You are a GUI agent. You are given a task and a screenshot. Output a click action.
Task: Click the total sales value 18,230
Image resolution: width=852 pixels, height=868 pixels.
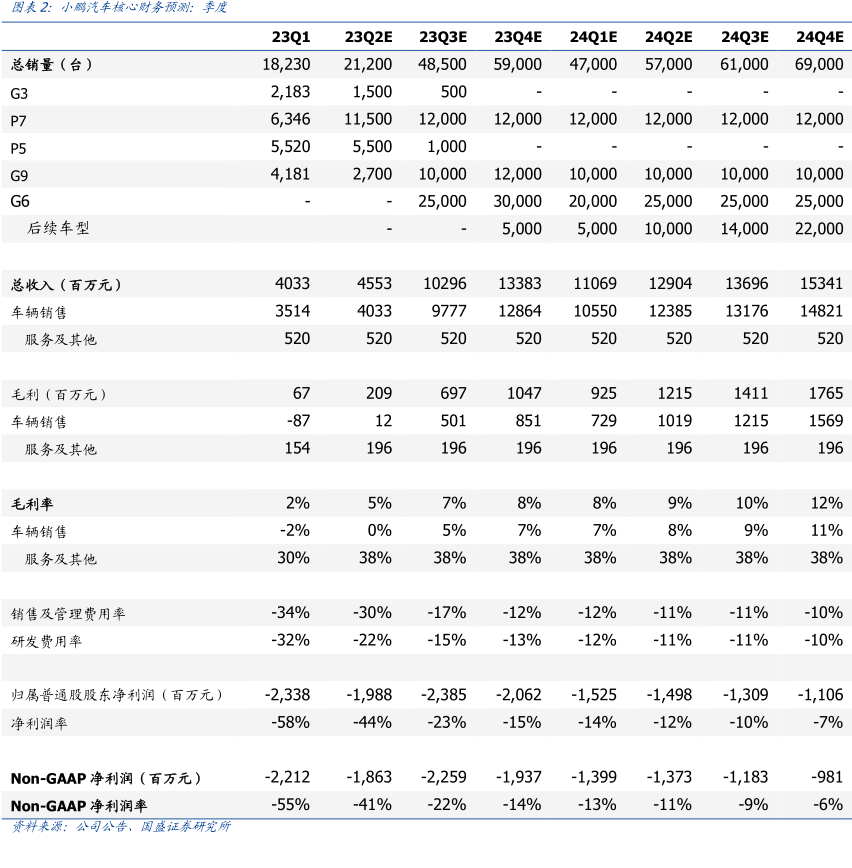pyautogui.click(x=286, y=64)
